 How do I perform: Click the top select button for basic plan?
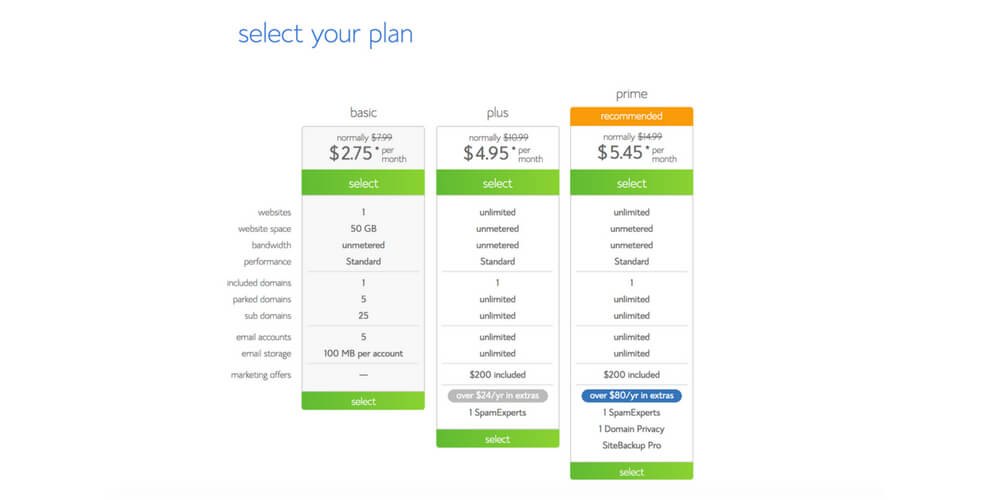(x=363, y=183)
